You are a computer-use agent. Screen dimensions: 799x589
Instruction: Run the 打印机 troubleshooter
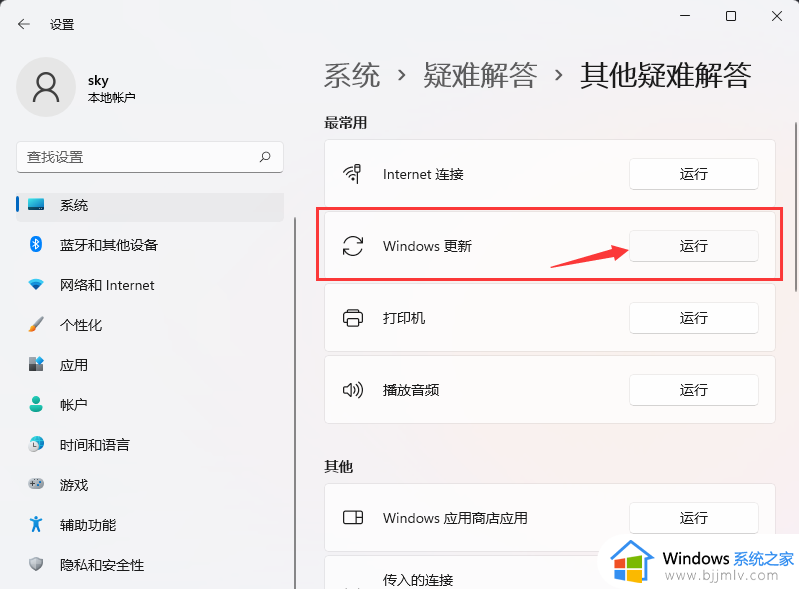[x=694, y=318]
